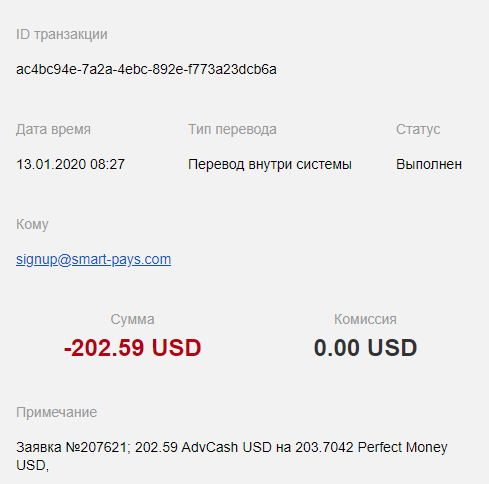489x484 pixels.
Task: Click the trailing USD, note line
Action: [32, 465]
